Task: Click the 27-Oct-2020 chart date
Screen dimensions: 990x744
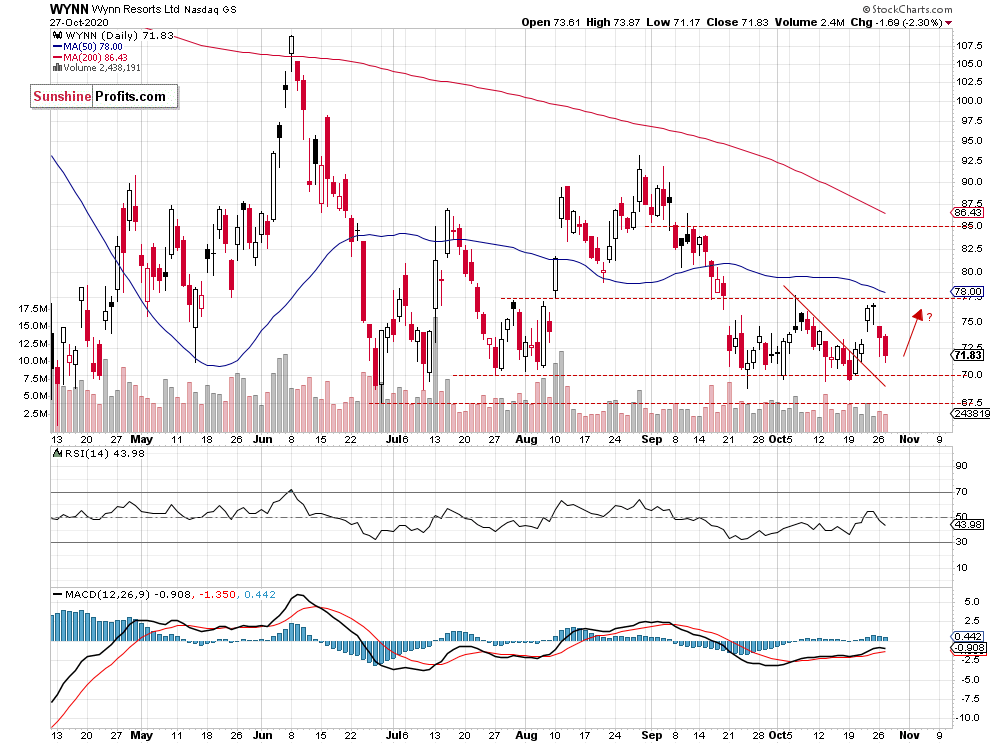Action: 79,23
